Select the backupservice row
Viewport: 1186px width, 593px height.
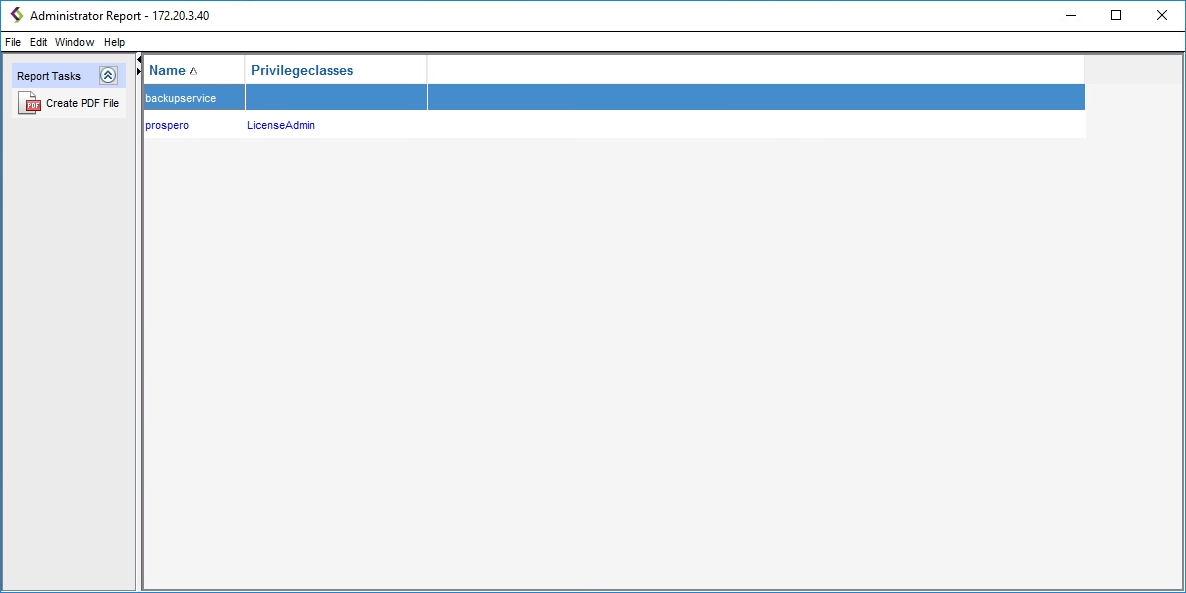(181, 98)
